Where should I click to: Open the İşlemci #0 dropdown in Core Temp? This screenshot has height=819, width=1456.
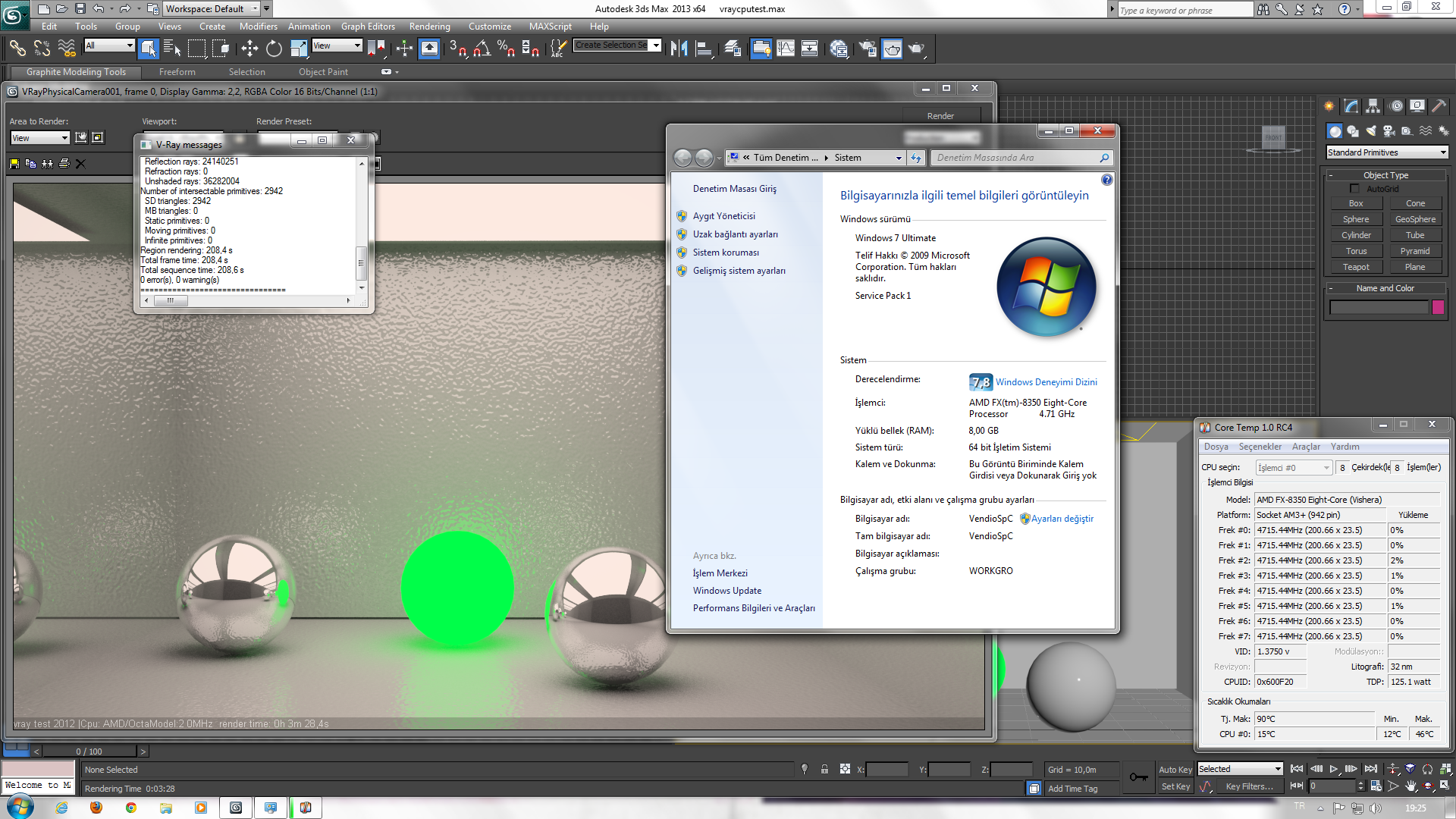(1294, 468)
